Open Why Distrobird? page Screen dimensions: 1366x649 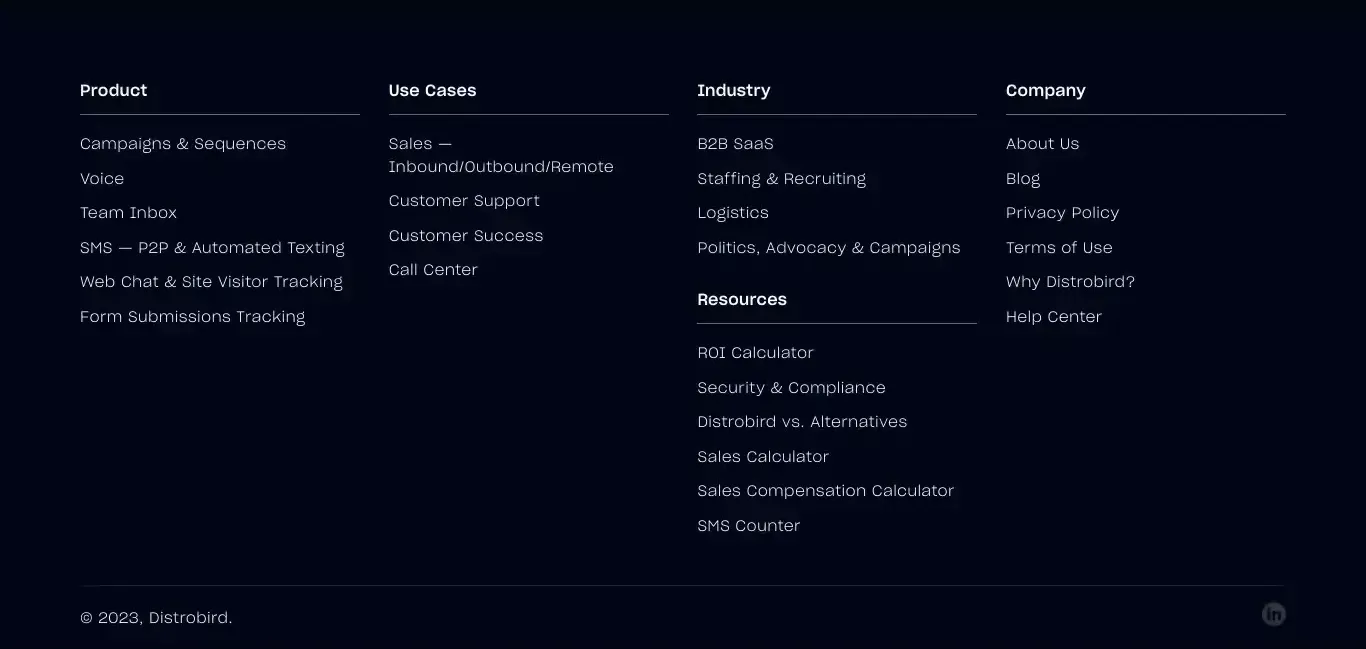pos(1070,282)
